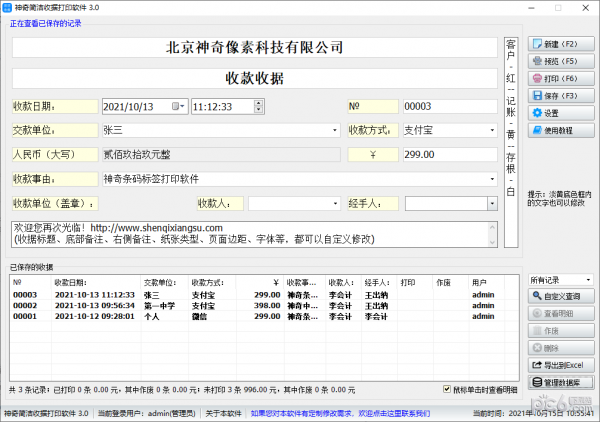600x422 pixels.
Task: Open print preview with 预览 (F5)
Action: tap(561, 61)
